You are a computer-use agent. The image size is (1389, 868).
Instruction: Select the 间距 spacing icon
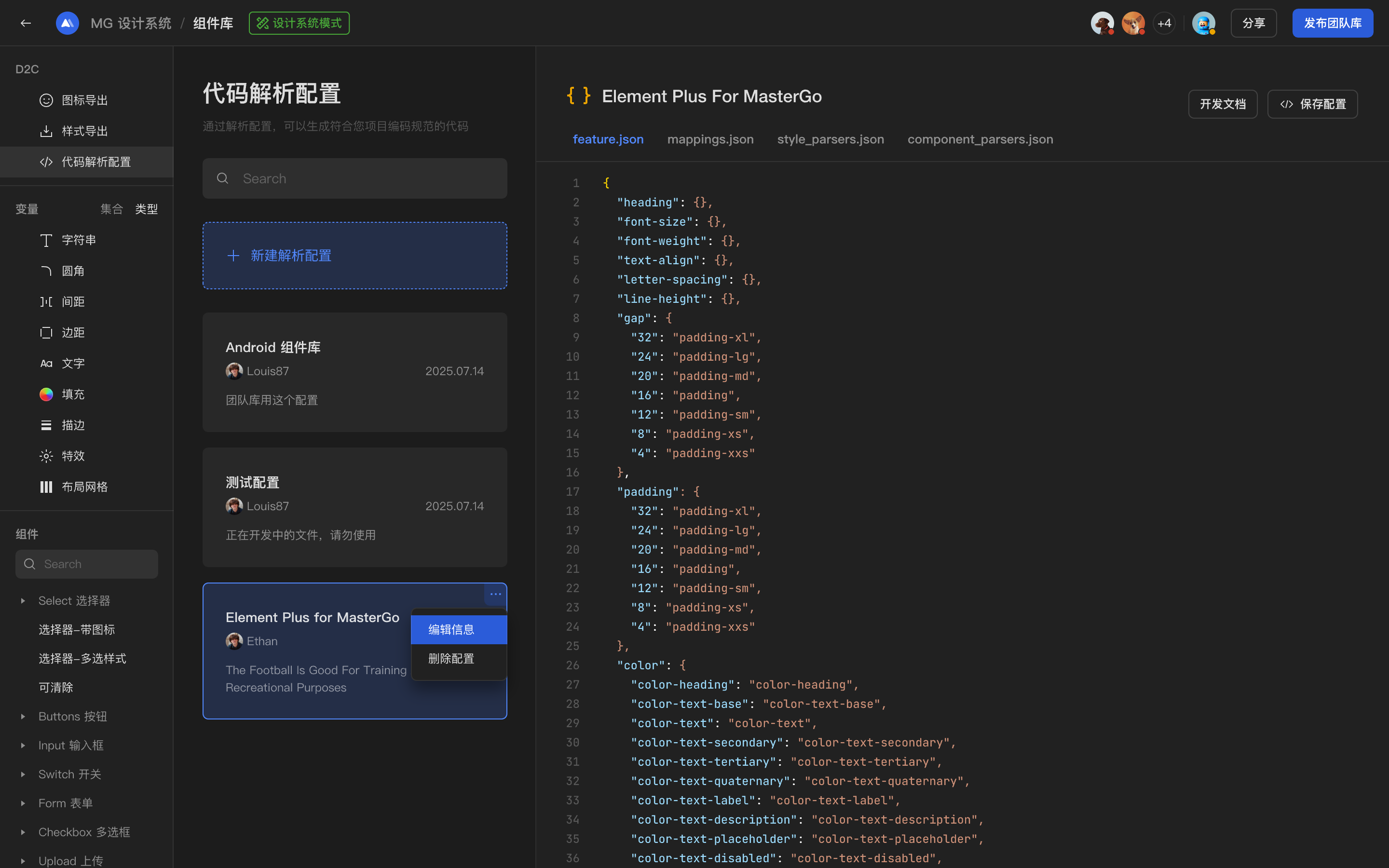(46, 302)
